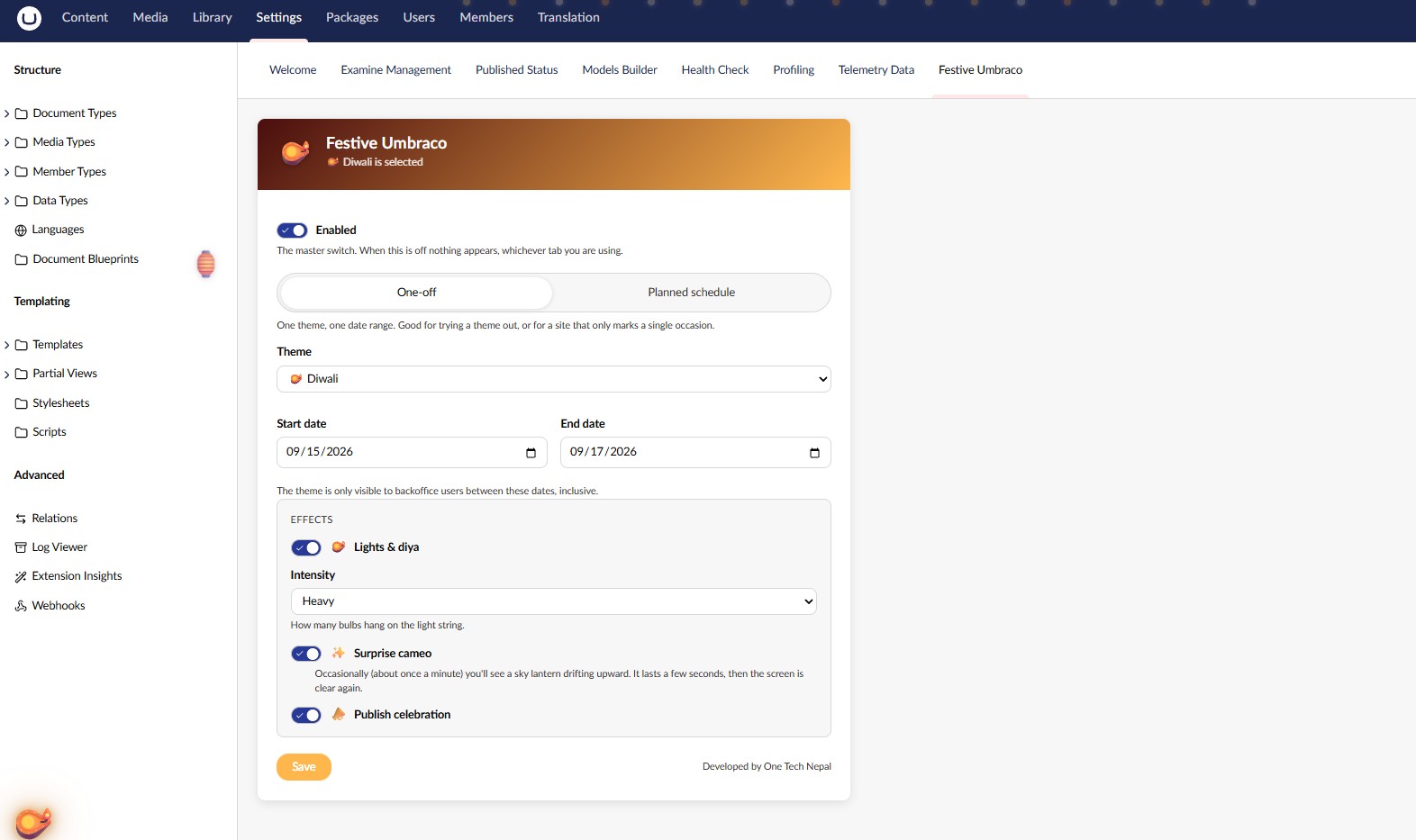Viewport: 1416px width, 840px height.
Task: Expand the Partial Views tree node
Action: click(x=7, y=374)
